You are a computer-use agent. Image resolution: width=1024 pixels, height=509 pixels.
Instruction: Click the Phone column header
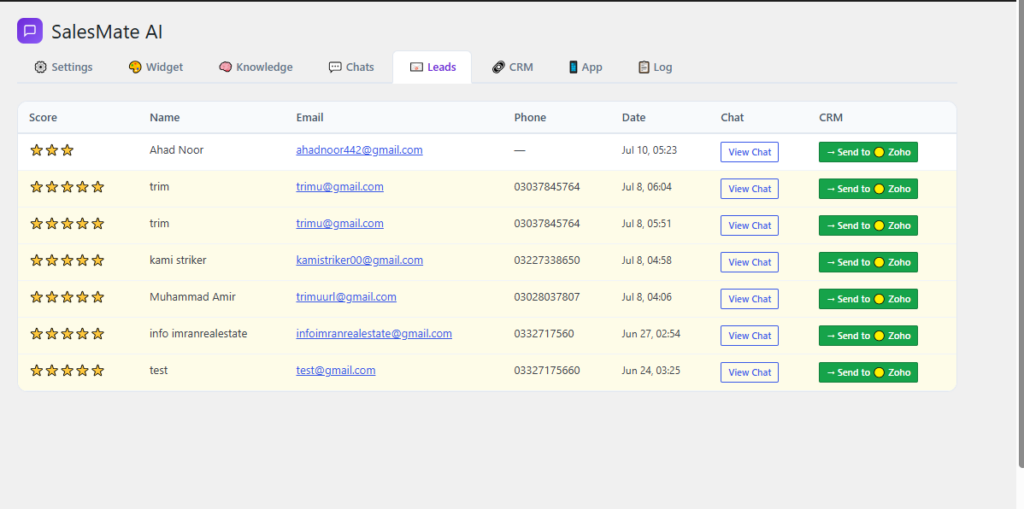click(x=530, y=118)
